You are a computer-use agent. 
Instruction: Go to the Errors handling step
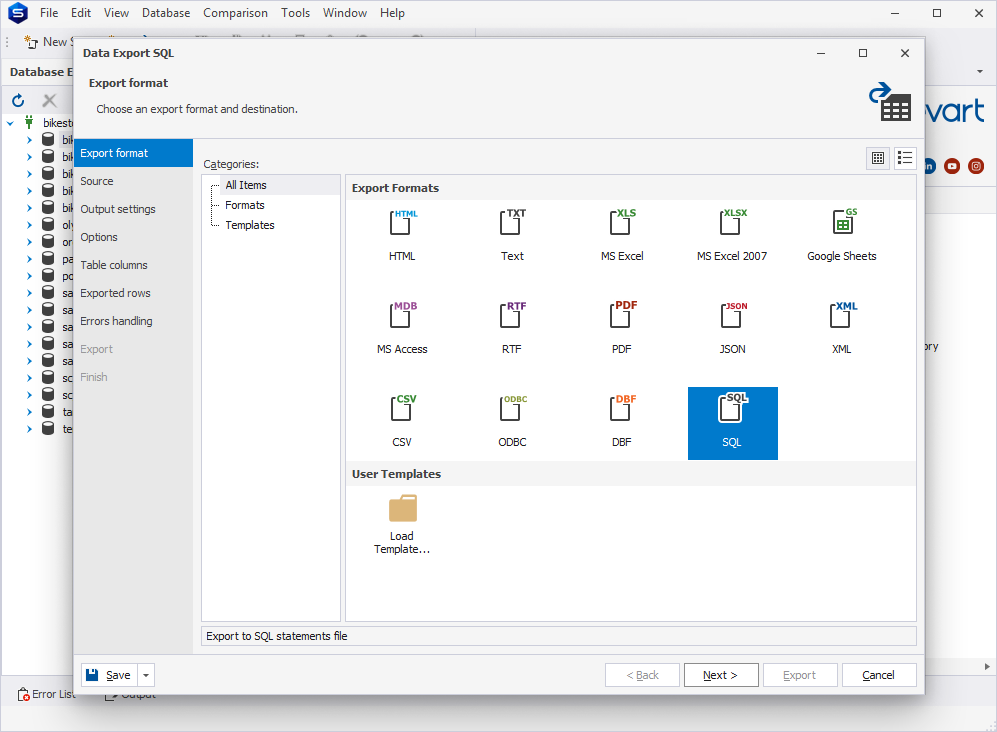coord(133,321)
